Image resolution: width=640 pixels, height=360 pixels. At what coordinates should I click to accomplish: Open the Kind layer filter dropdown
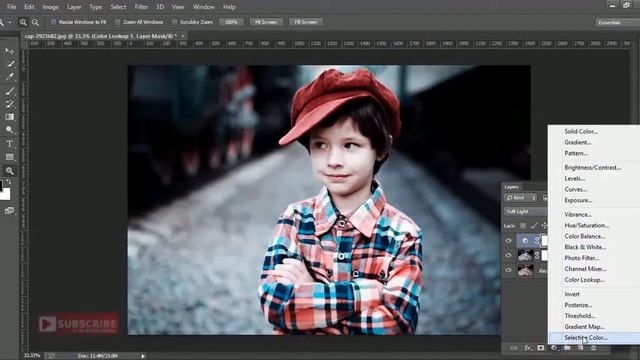[521, 198]
